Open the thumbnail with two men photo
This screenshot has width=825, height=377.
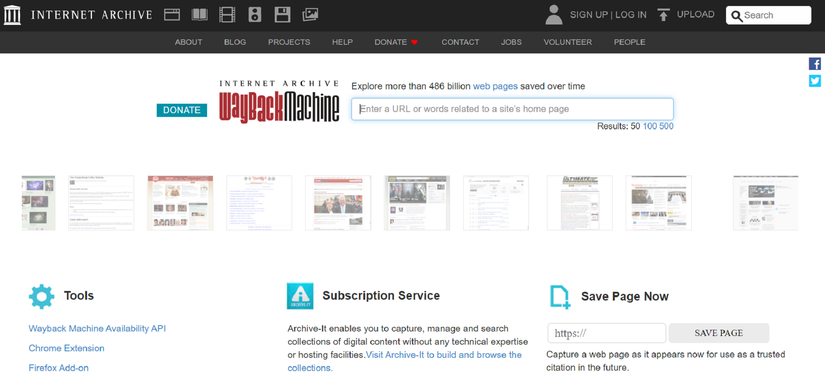coord(338,203)
